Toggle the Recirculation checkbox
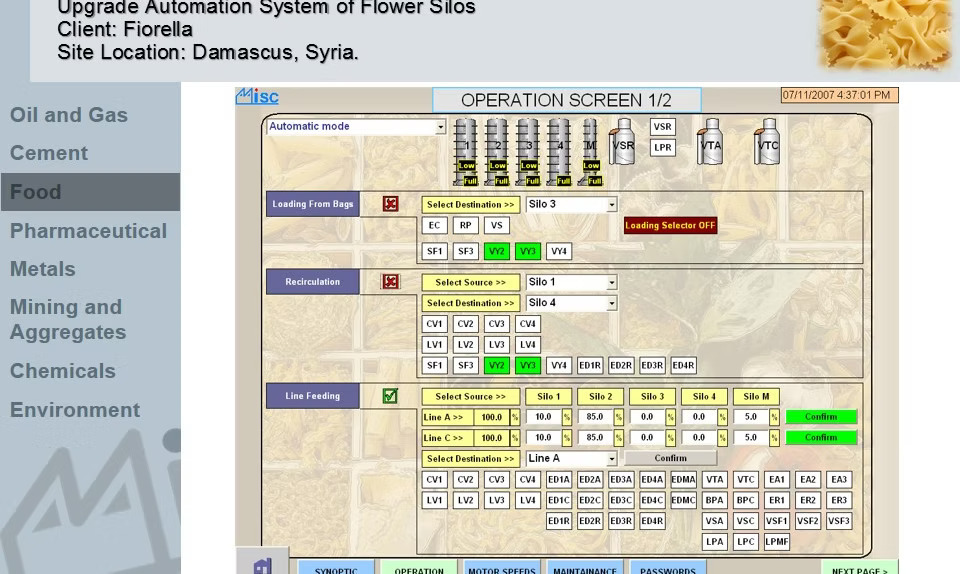The image size is (960, 574). coord(390,282)
